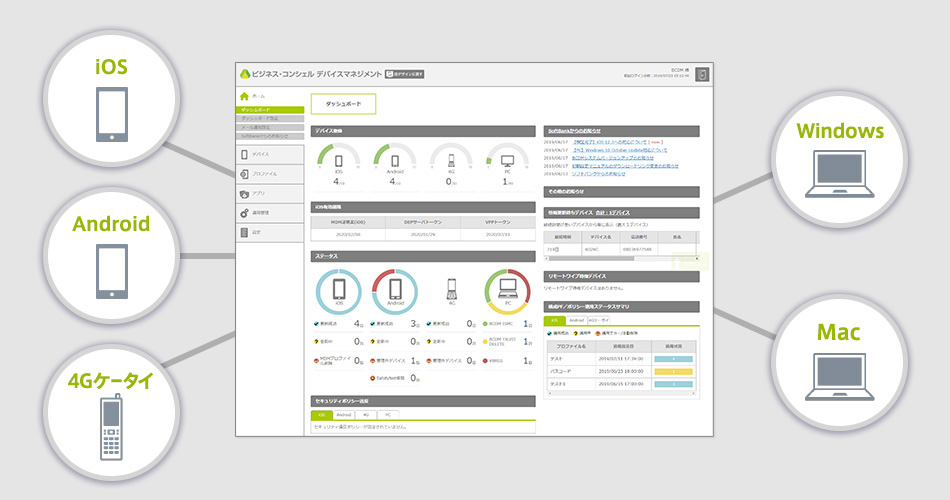Select 4G tab in security policy panel
Image resolution: width=950 pixels, height=500 pixels.
coord(366,415)
